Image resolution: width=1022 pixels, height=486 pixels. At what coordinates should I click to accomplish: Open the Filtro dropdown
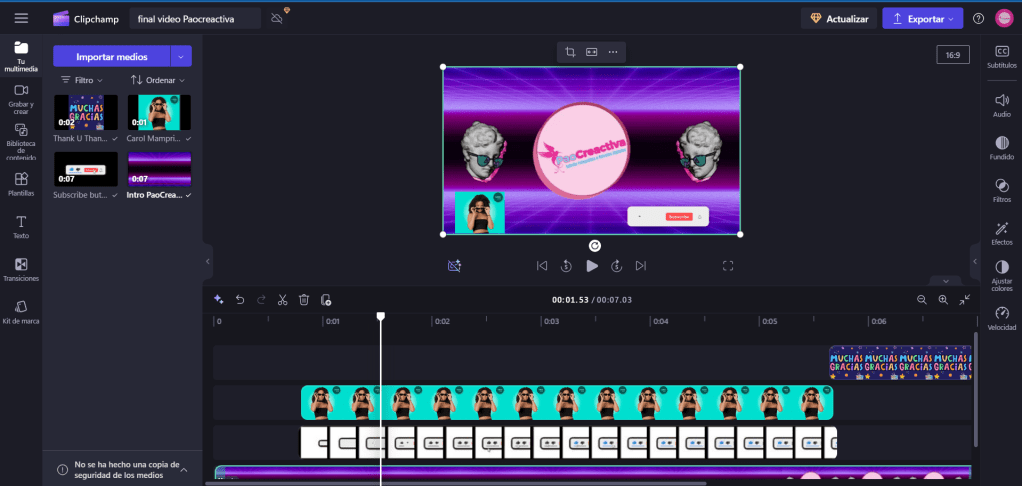pyautogui.click(x=82, y=80)
